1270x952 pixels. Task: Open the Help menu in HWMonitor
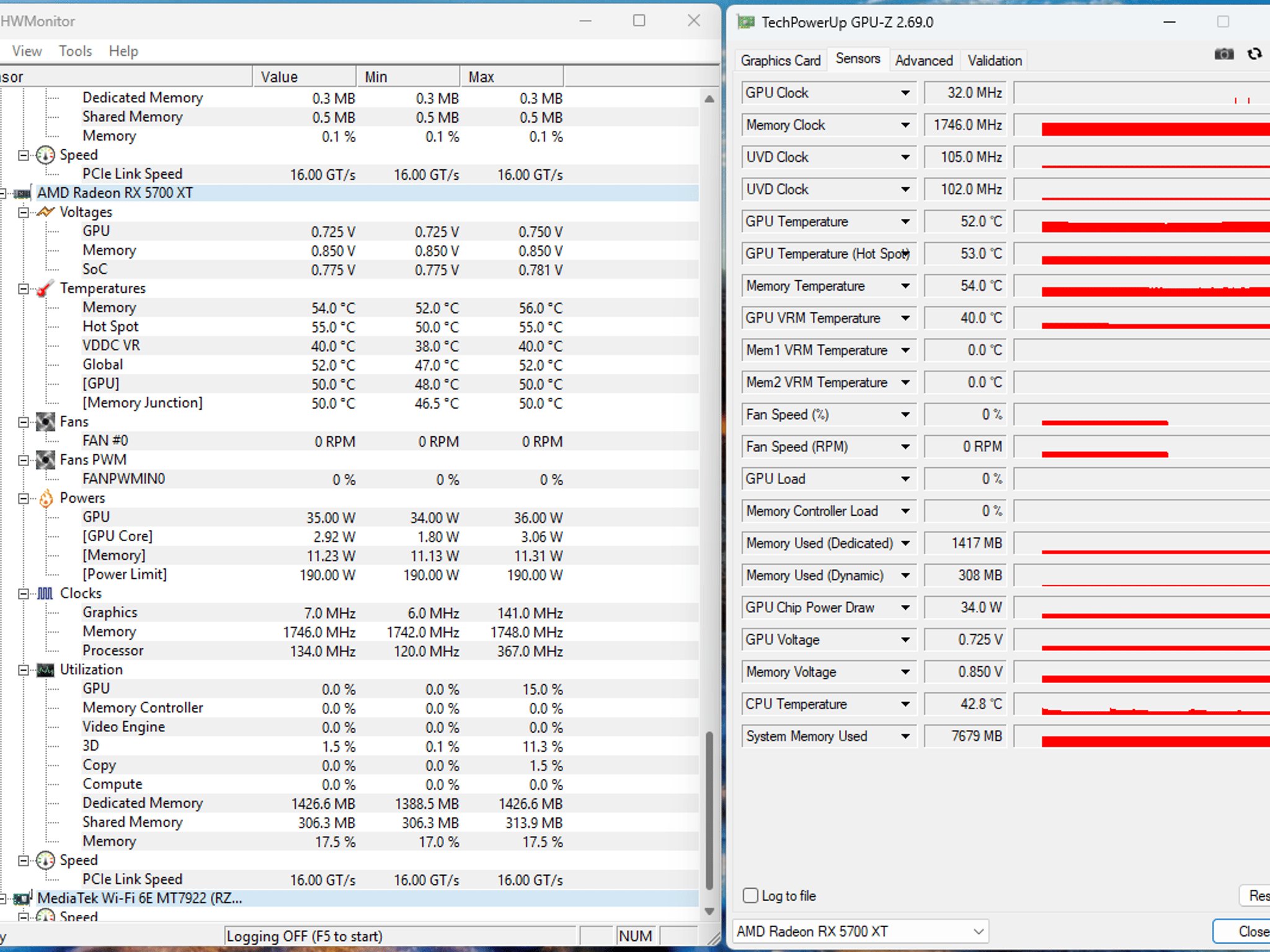(x=123, y=51)
